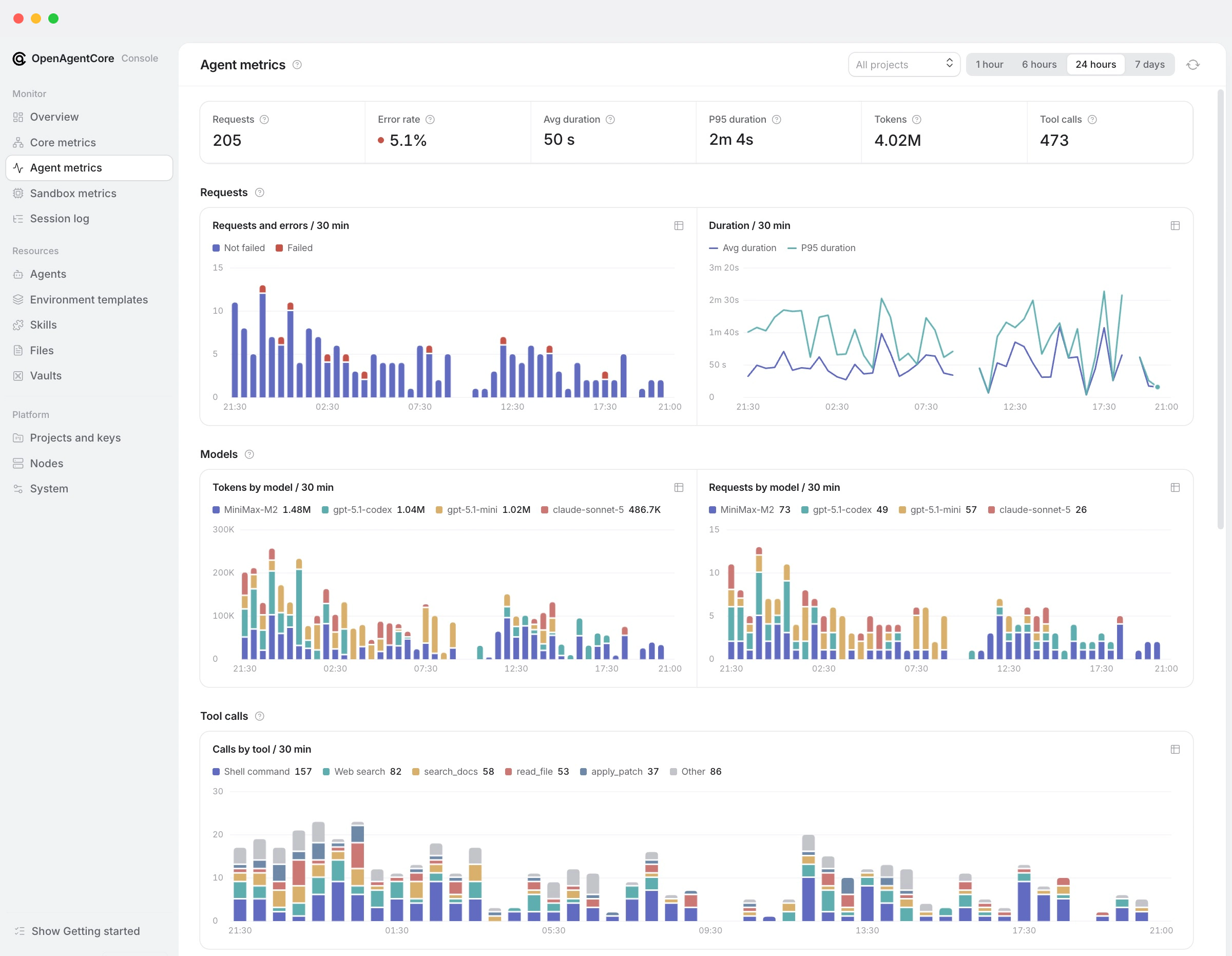Image resolution: width=1232 pixels, height=956 pixels.
Task: Select the 6 hours time range
Action: point(1038,65)
